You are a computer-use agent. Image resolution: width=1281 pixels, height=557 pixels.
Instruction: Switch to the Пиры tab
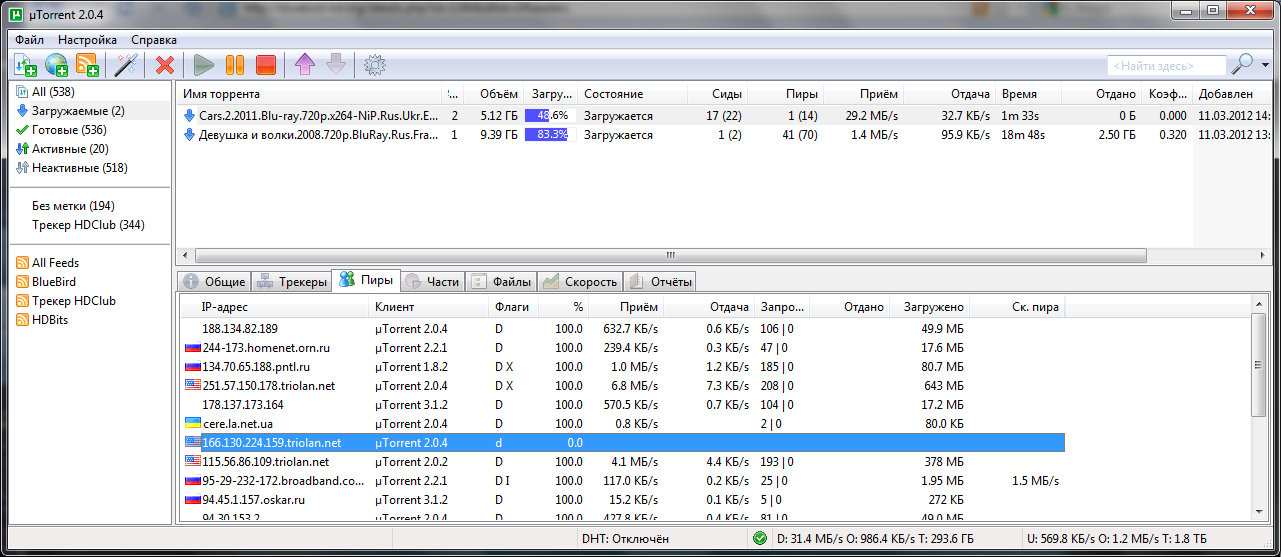pos(366,281)
